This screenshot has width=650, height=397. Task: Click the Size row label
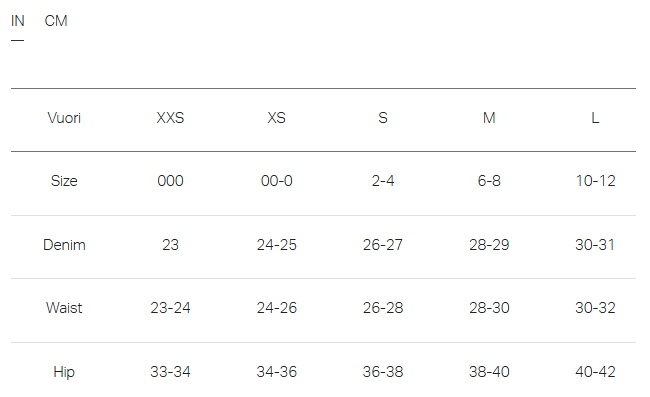coord(64,181)
